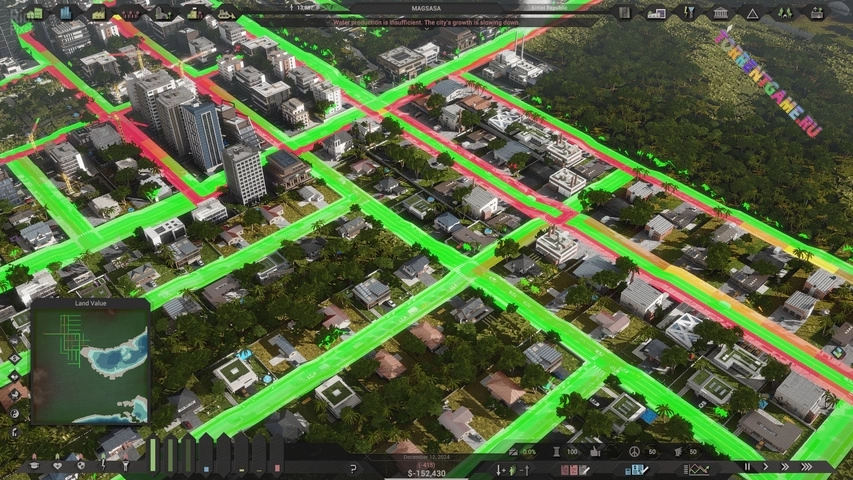853x480 pixels.
Task: Open the MAGSASA city name panel
Action: tap(426, 7)
